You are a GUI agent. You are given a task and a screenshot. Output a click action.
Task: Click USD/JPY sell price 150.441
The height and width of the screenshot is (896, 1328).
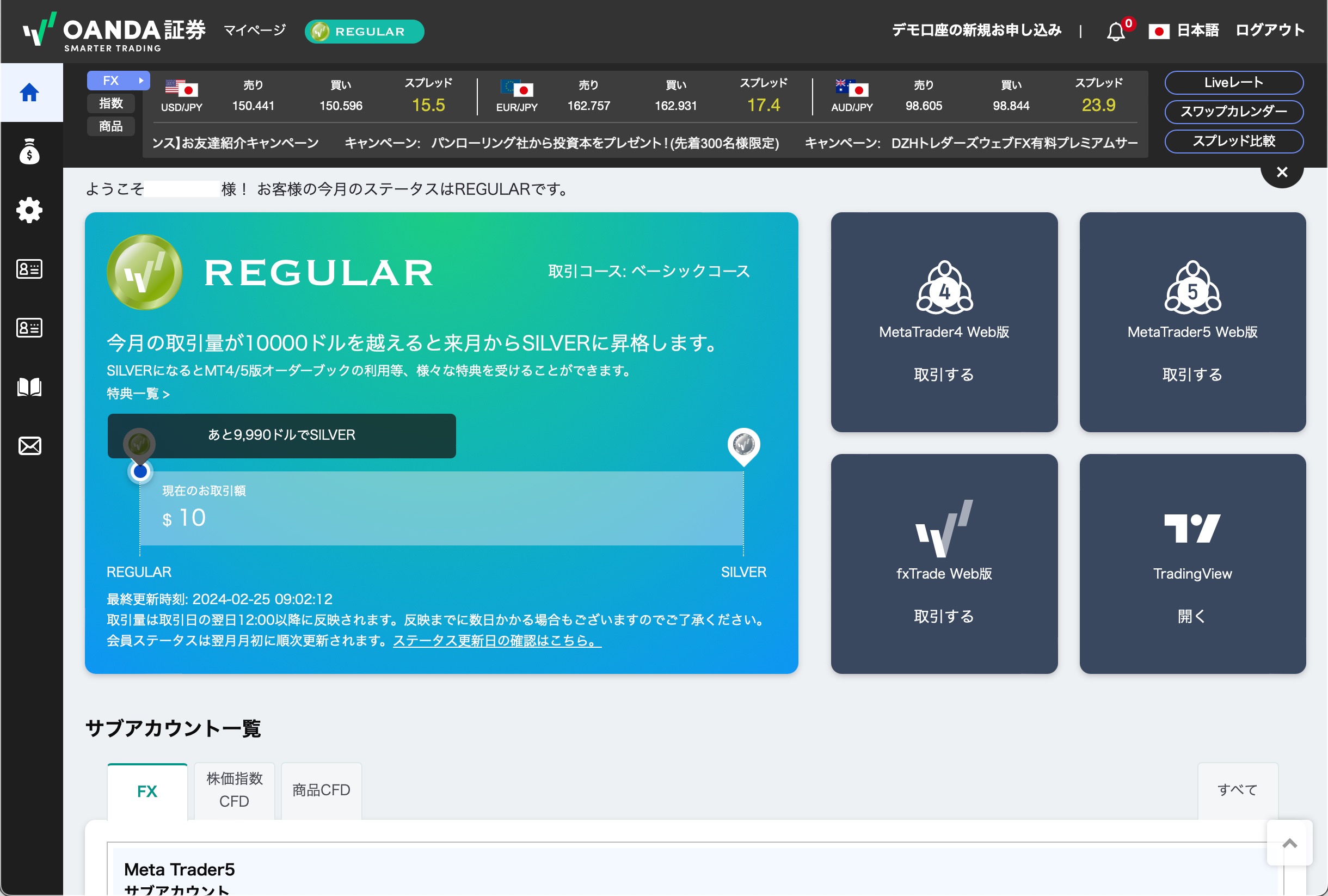tap(253, 106)
